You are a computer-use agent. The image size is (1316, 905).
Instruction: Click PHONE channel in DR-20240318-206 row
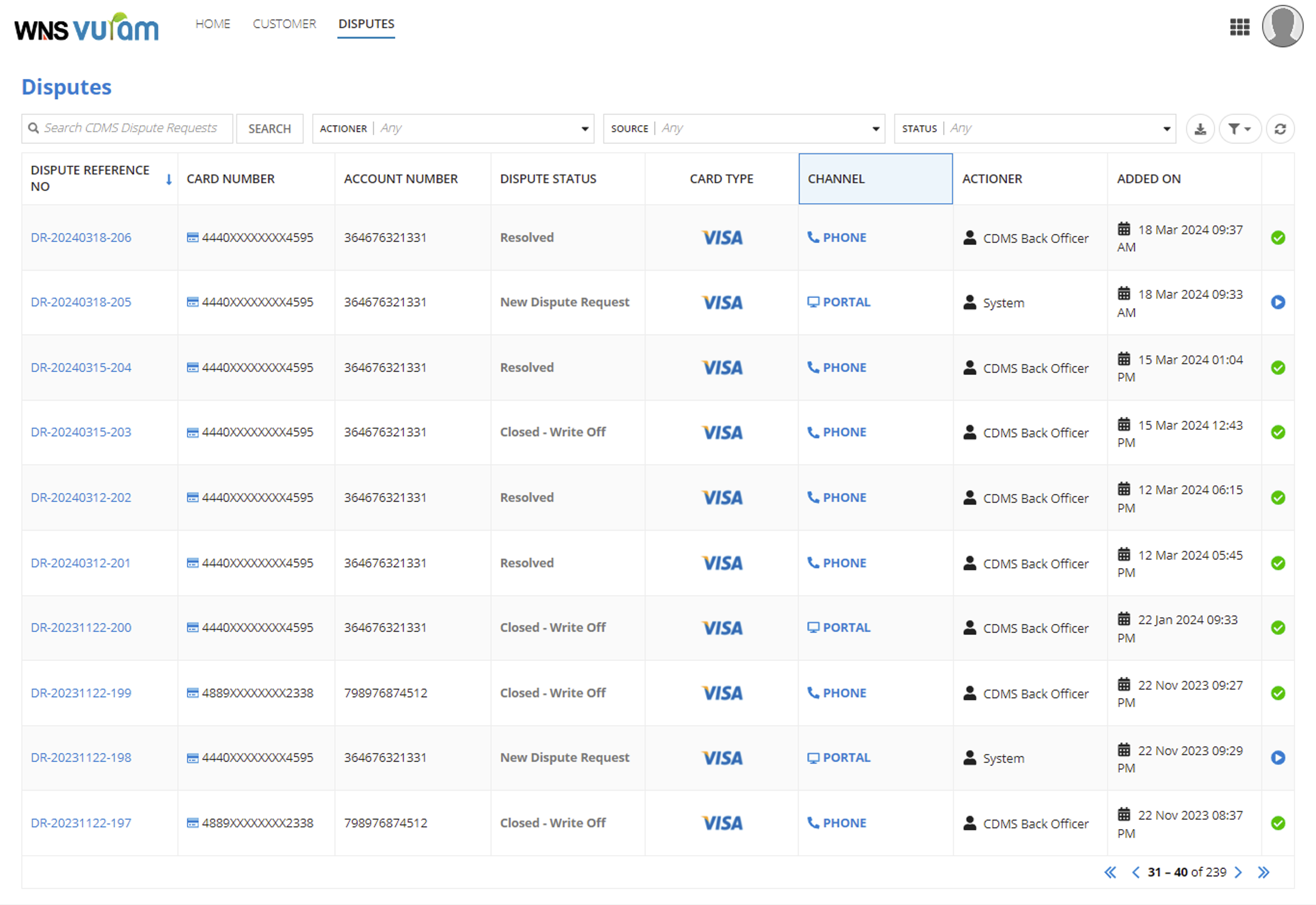click(x=837, y=238)
